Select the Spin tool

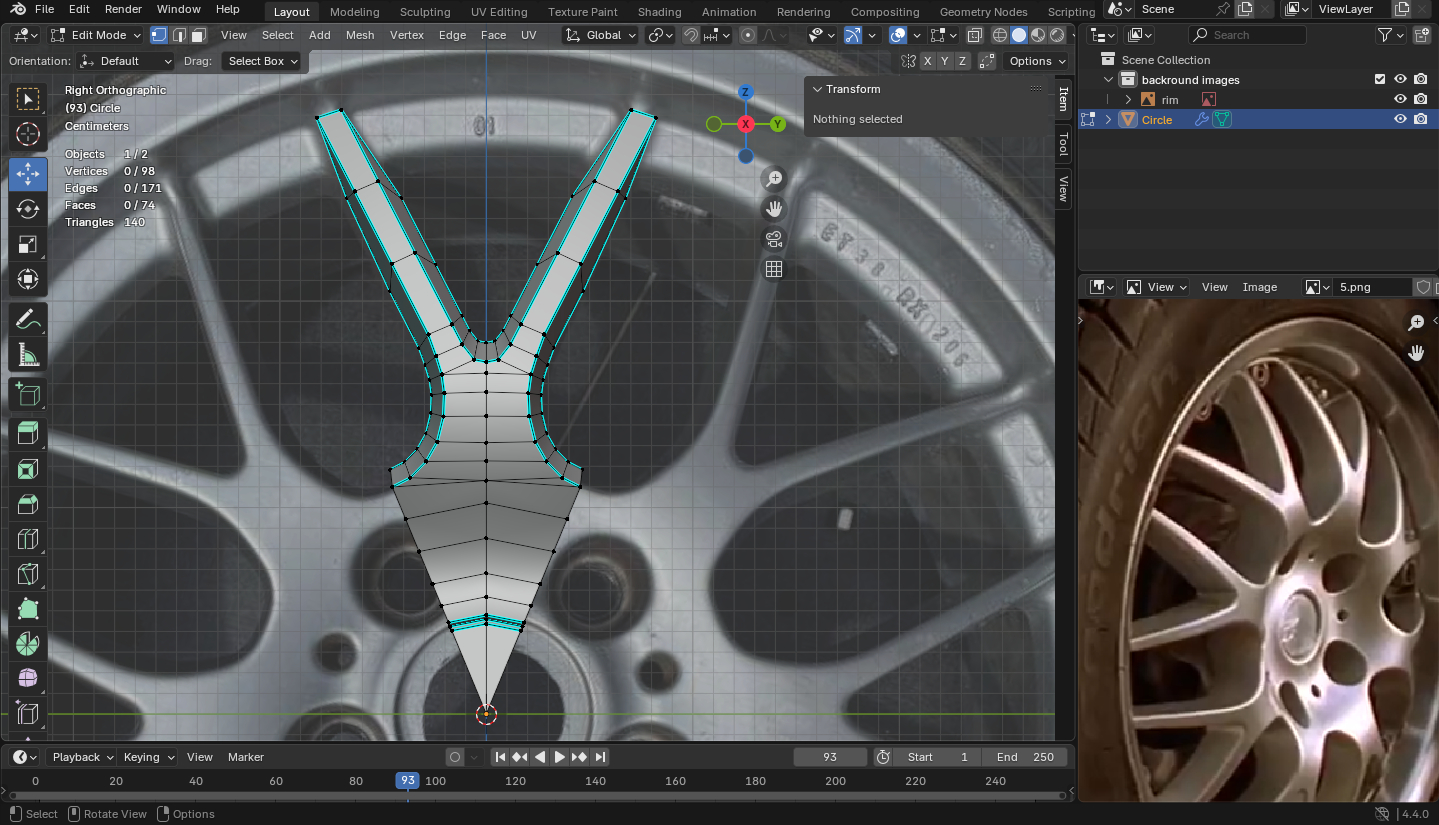[x=28, y=644]
